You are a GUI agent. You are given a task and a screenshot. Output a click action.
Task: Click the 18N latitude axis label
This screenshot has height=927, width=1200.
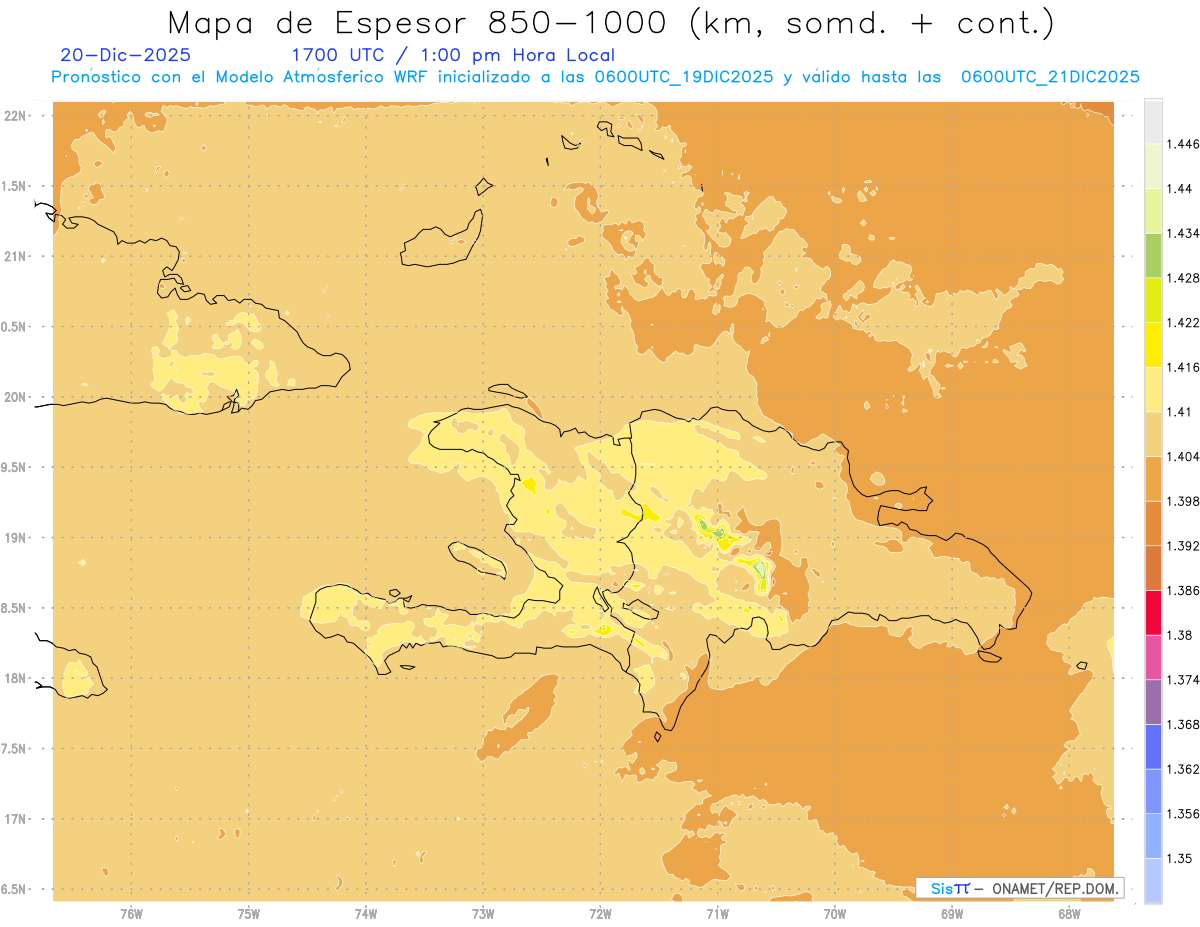point(16,678)
